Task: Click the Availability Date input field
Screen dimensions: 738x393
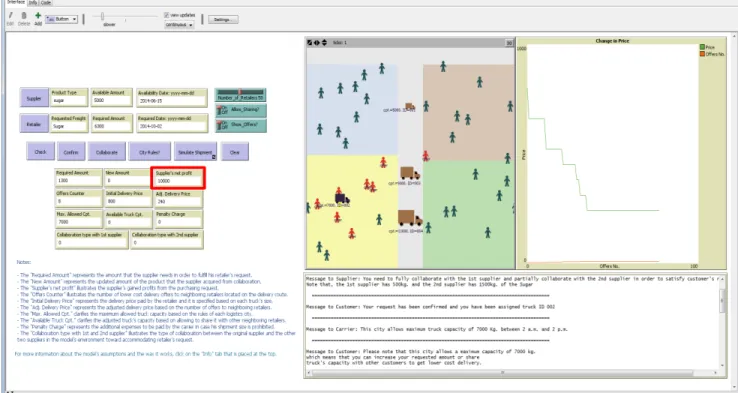Action: click(172, 97)
